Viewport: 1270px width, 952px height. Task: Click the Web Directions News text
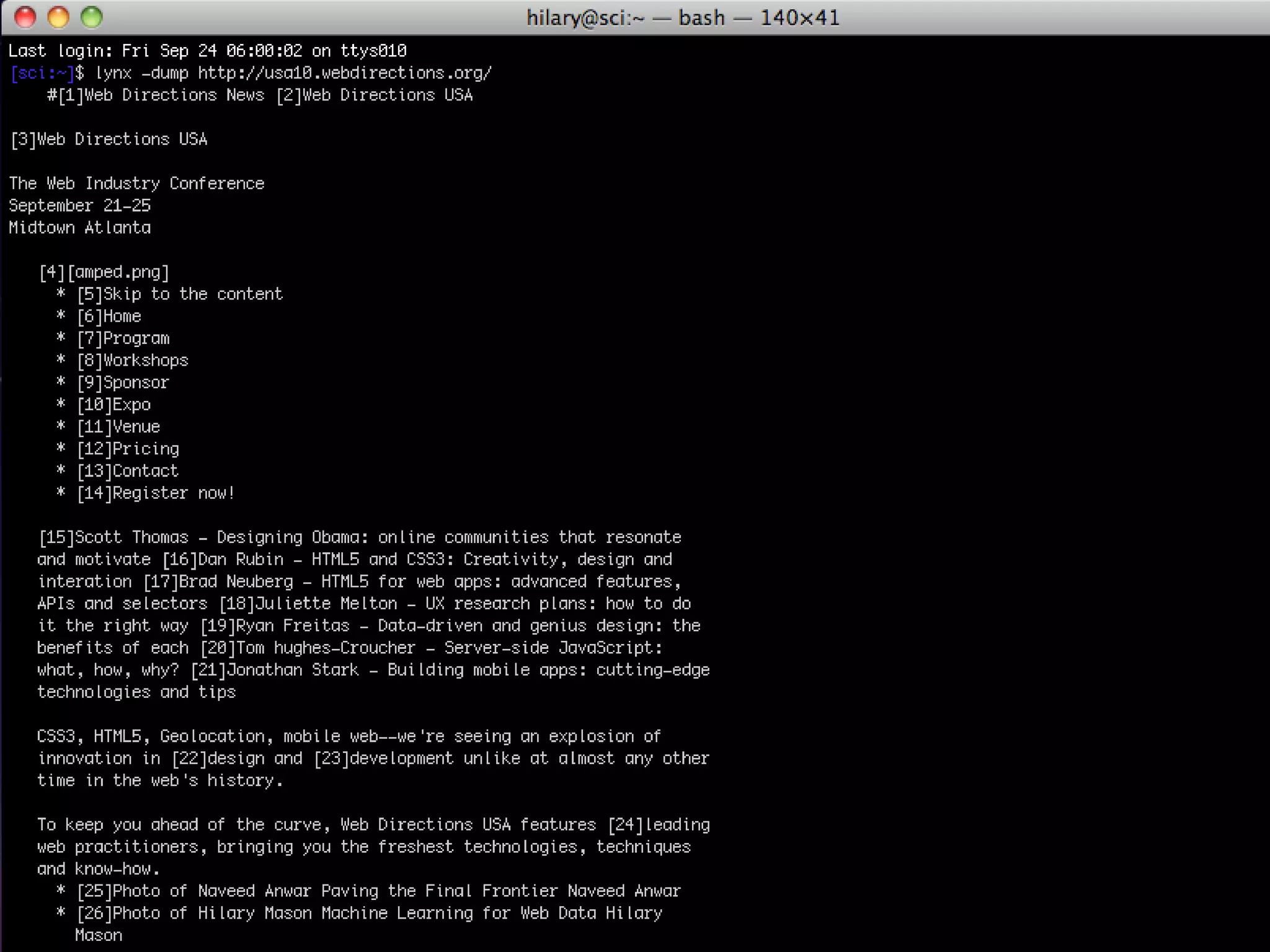[x=174, y=95]
